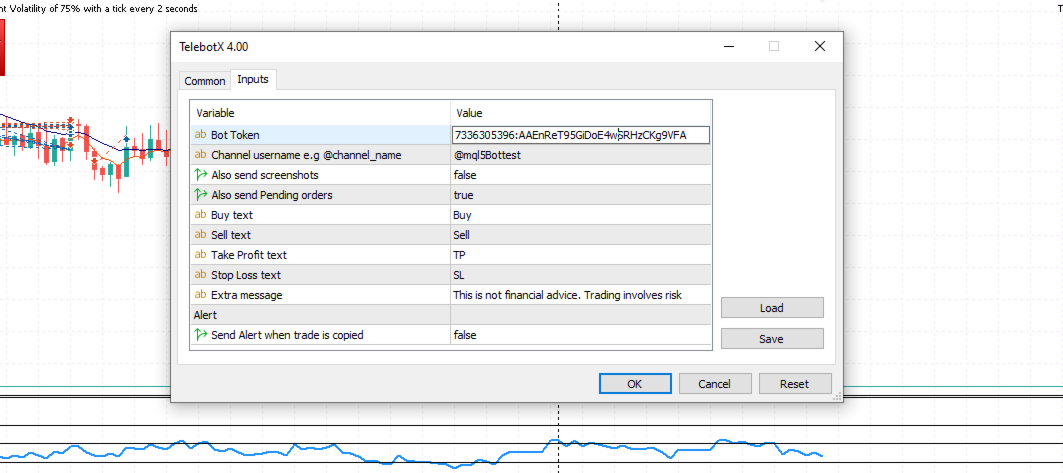
Task: Select the Inputs tab
Action: pos(253,79)
